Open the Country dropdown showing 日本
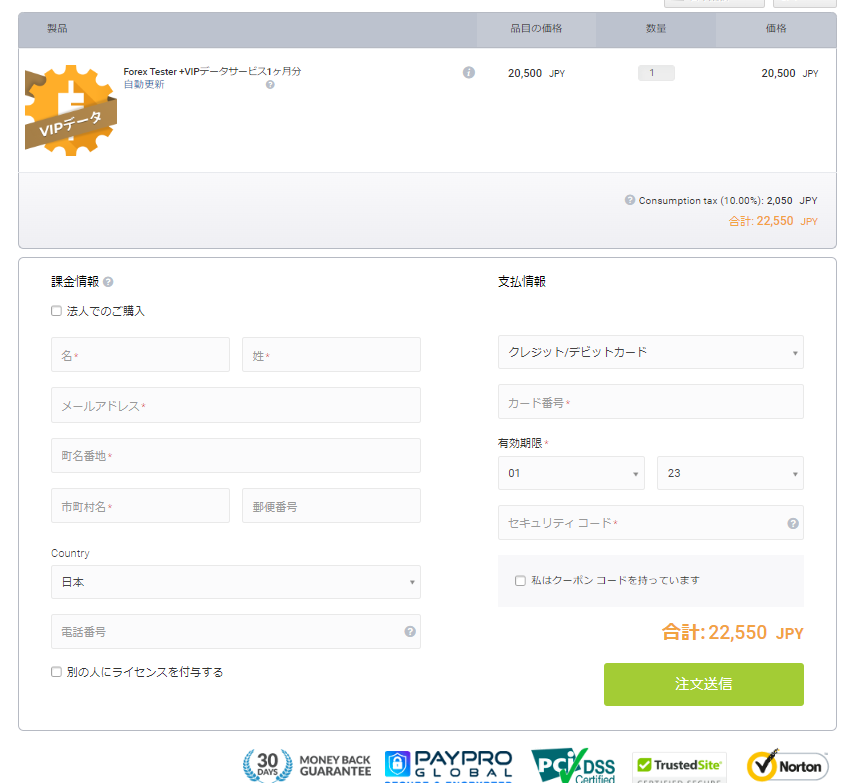Image resolution: width=856 pixels, height=783 pixels. coord(235,582)
